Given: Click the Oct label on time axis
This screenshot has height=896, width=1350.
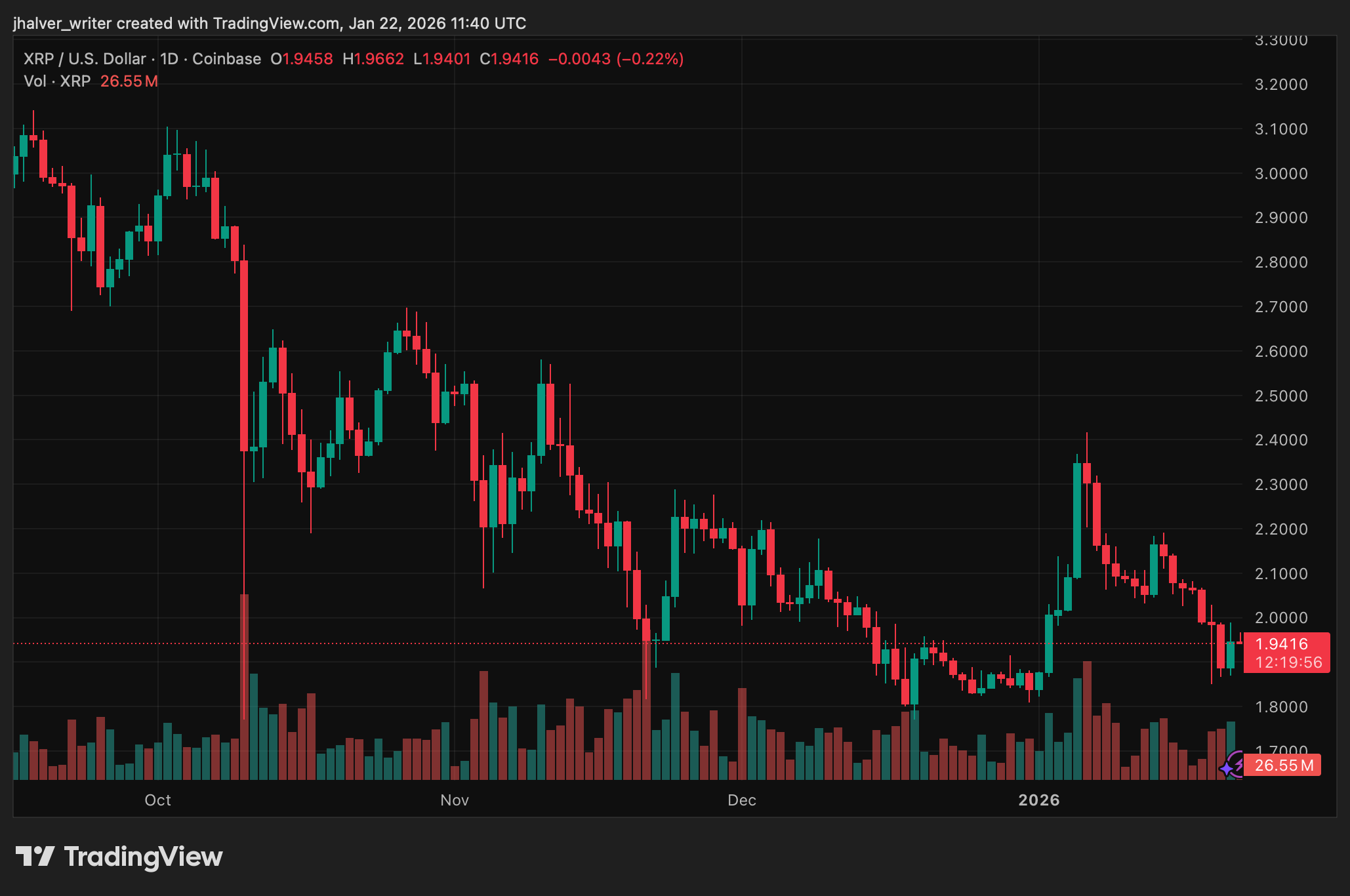Looking at the screenshot, I should tap(157, 800).
